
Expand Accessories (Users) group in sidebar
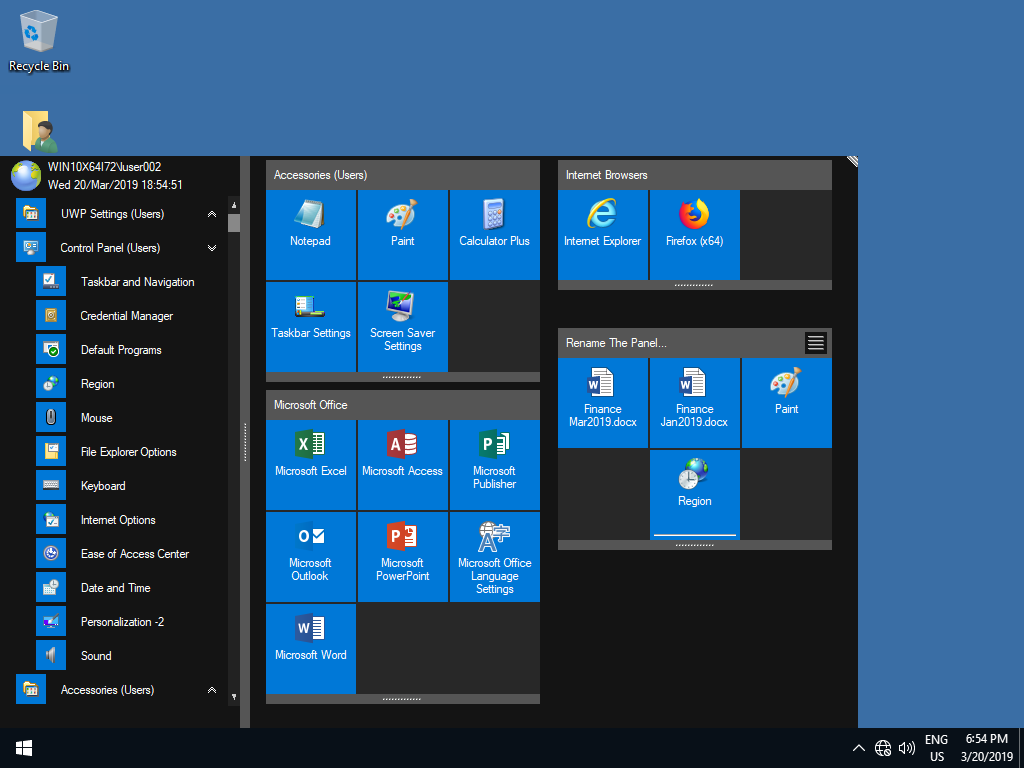212,690
